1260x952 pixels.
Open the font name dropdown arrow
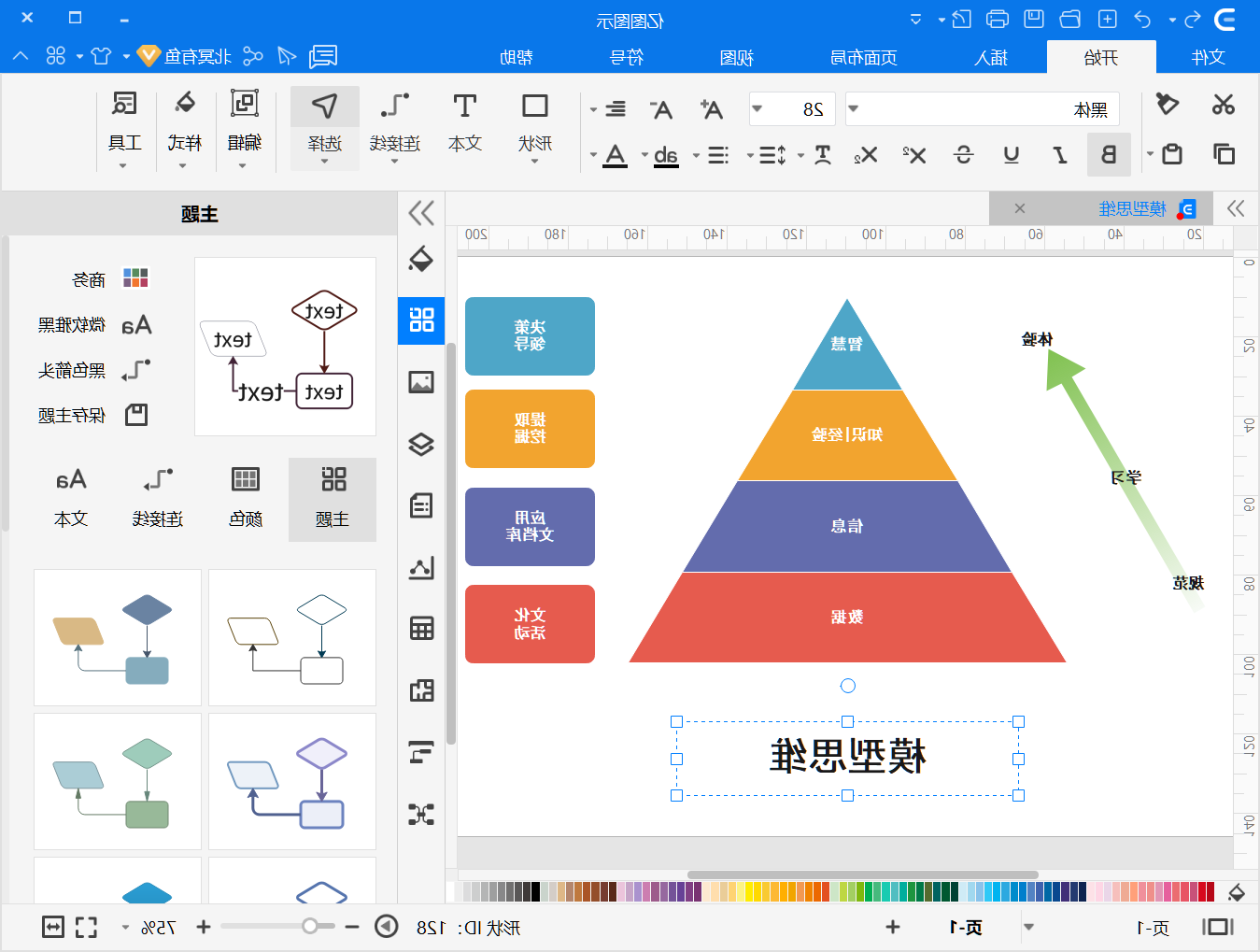853,109
